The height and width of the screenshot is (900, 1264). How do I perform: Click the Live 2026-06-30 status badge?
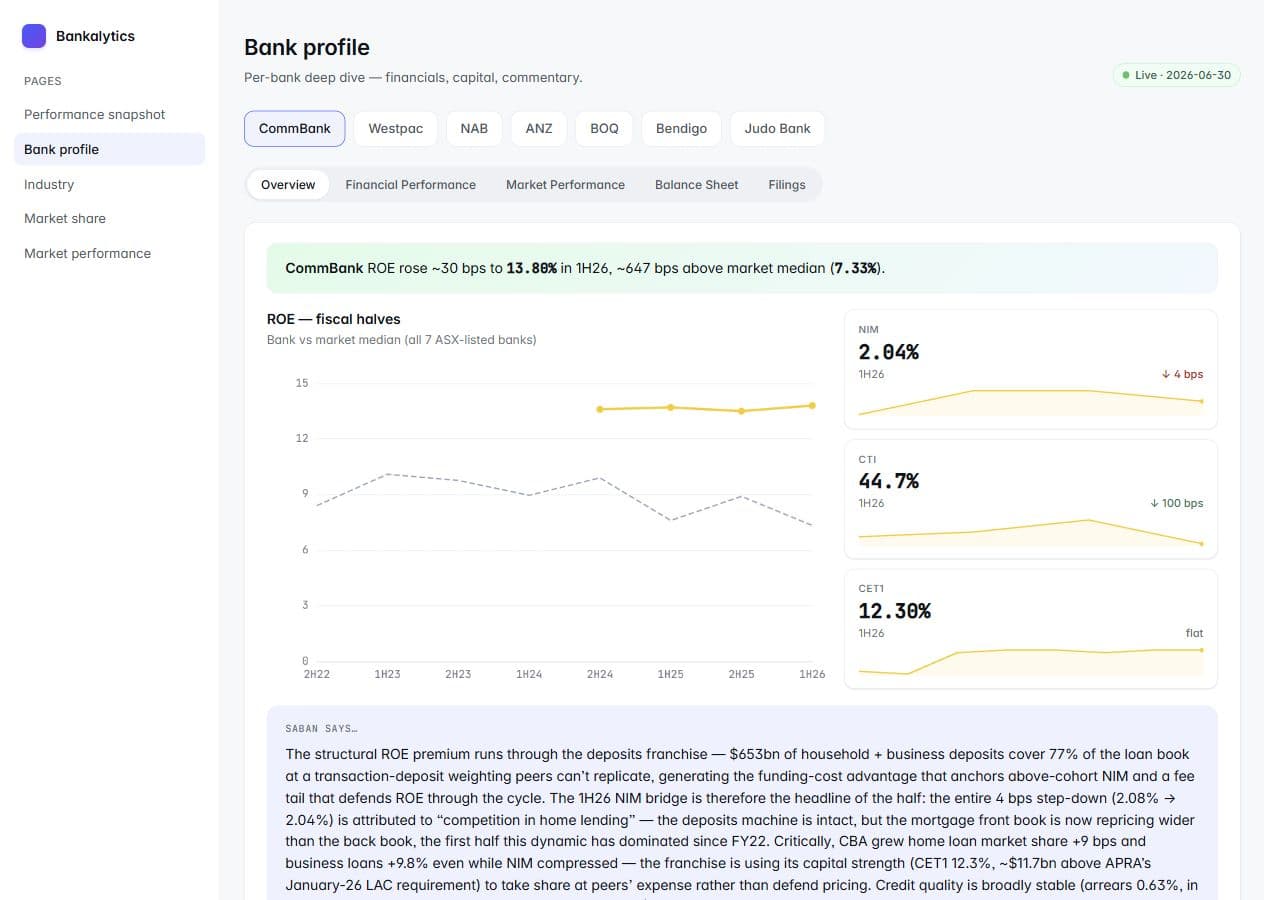(1176, 75)
